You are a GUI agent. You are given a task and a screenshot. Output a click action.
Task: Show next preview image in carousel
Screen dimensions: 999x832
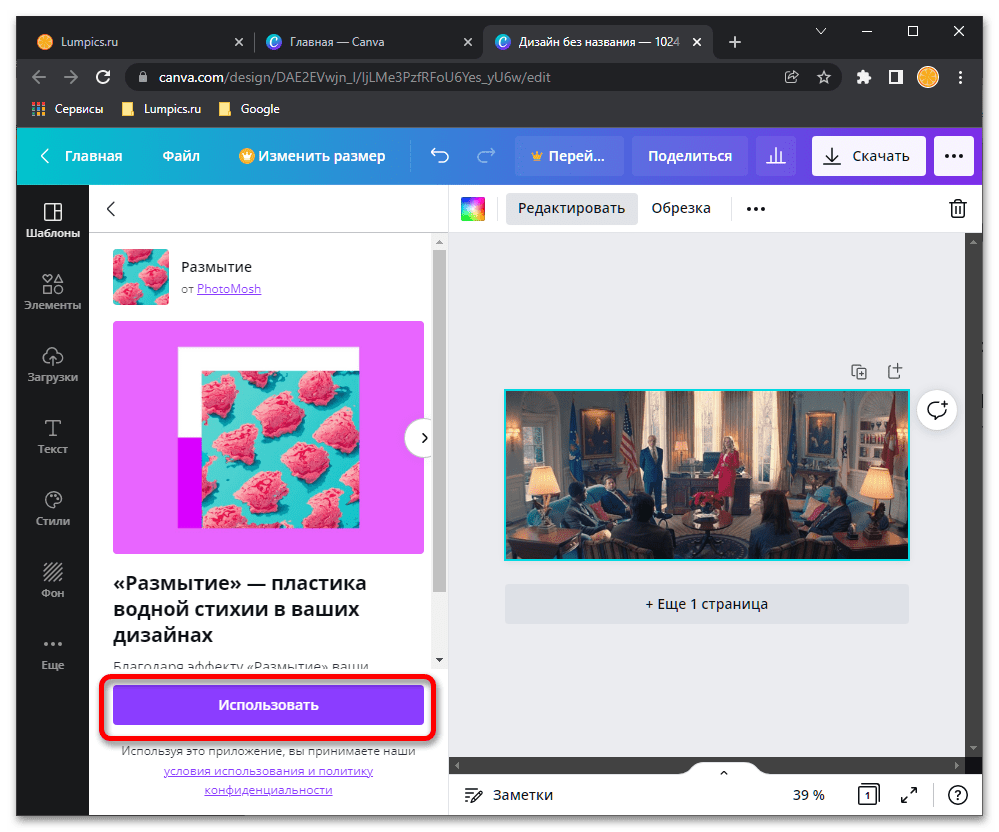[x=424, y=438]
